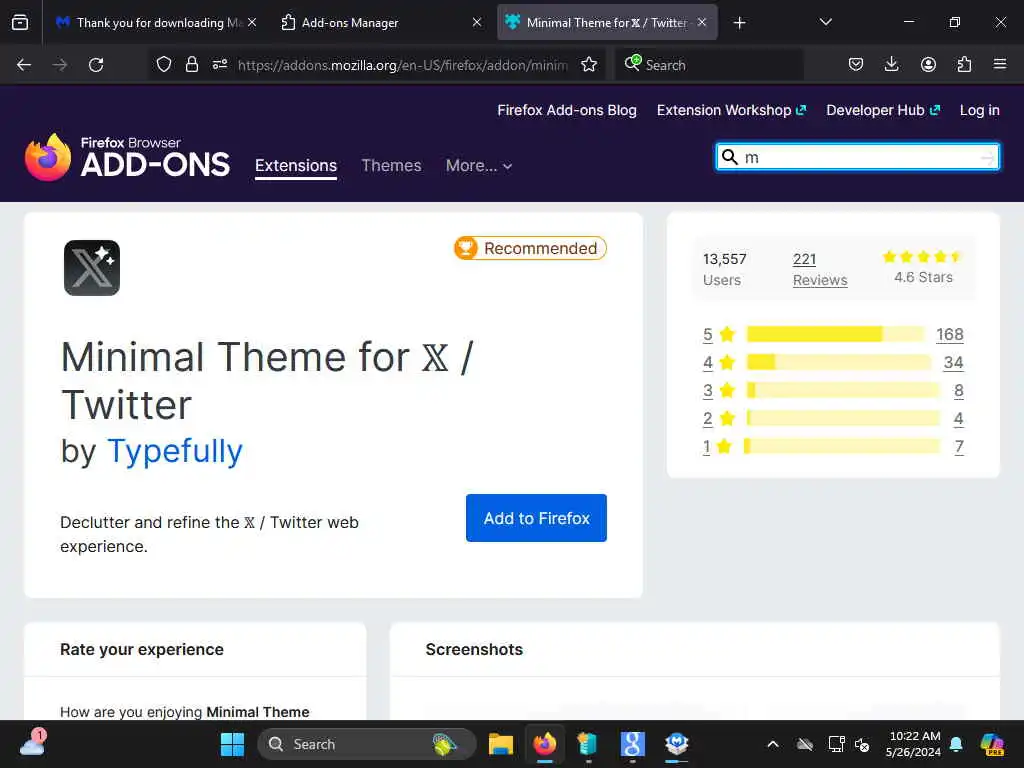This screenshot has width=1024, height=768.
Task: Open Firefox application hamburger menu
Action: coord(1000,65)
